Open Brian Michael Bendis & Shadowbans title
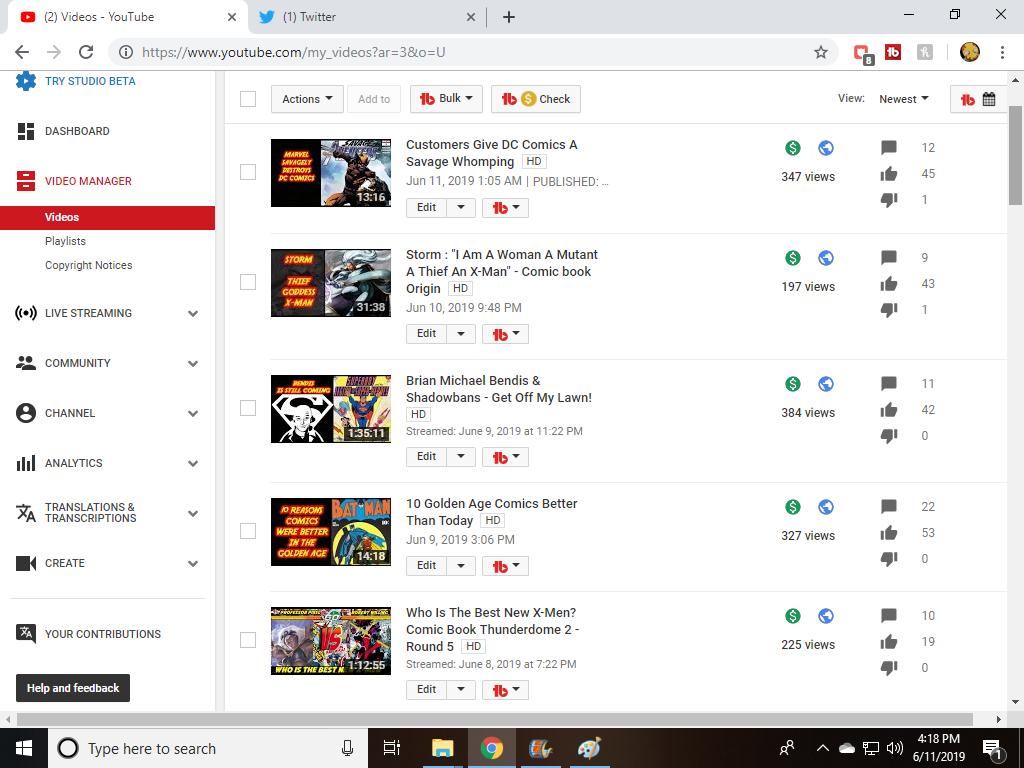Image resolution: width=1024 pixels, height=768 pixels. (x=498, y=389)
